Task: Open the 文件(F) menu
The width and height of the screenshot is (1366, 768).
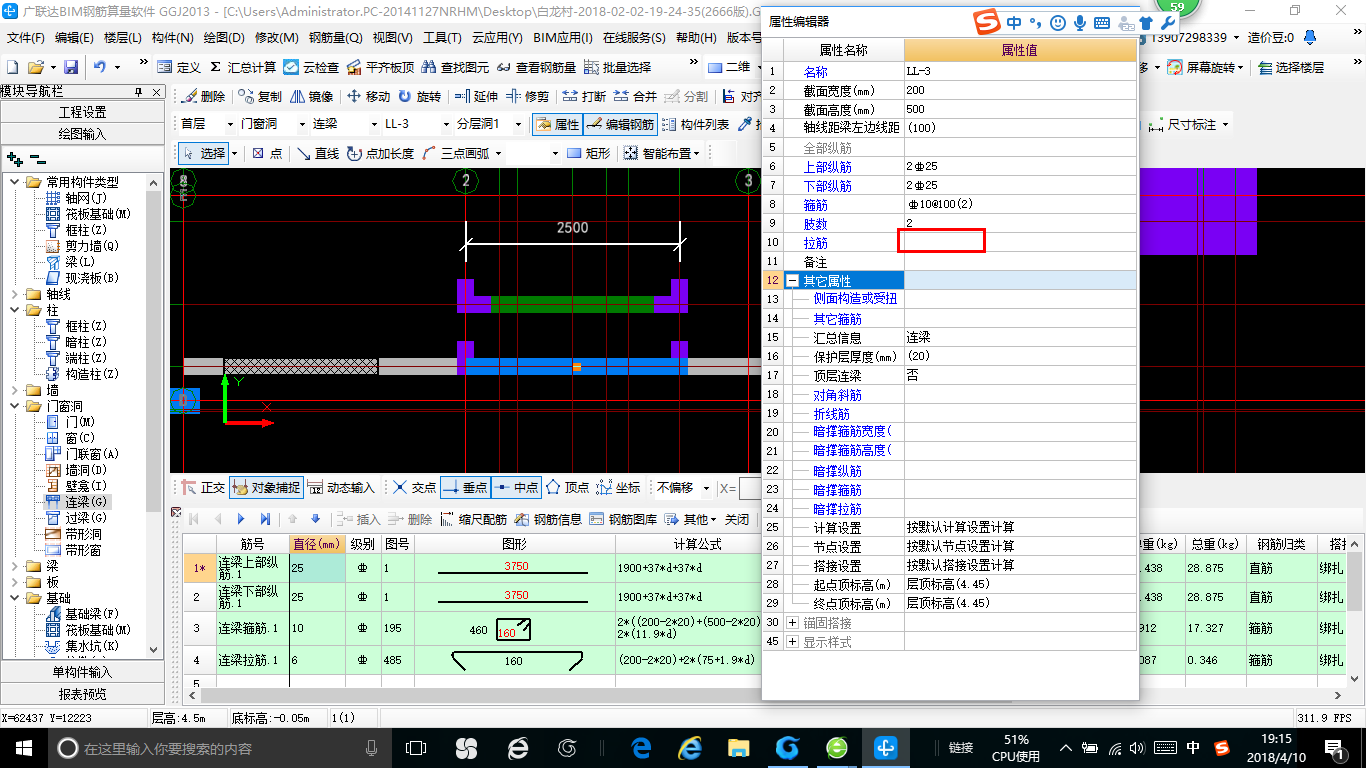Action: pyautogui.click(x=26, y=38)
